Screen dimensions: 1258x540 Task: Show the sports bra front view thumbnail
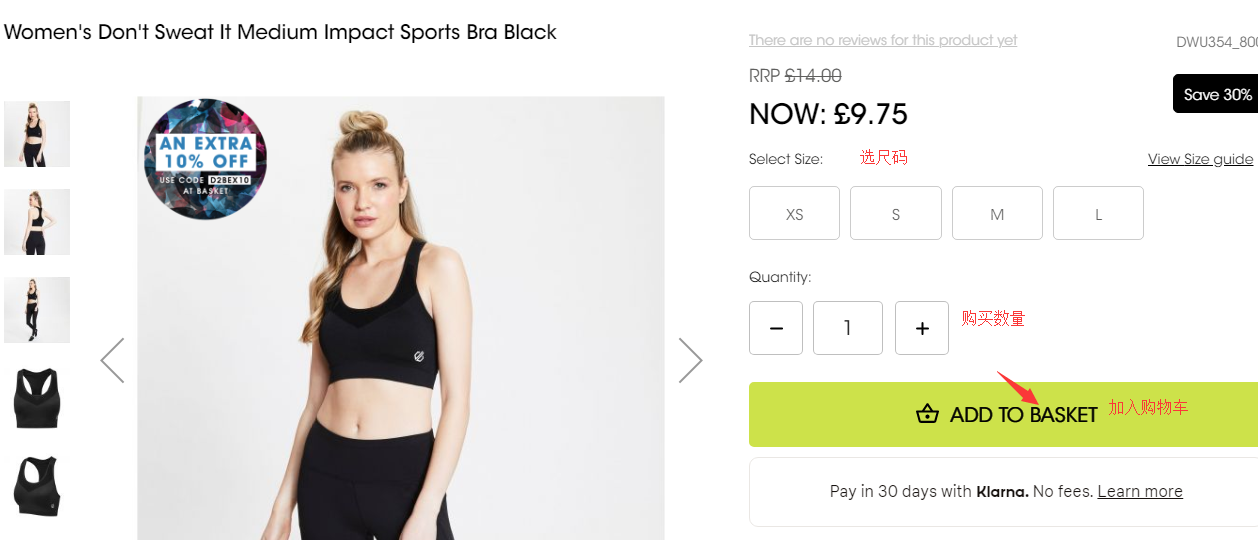(x=37, y=398)
